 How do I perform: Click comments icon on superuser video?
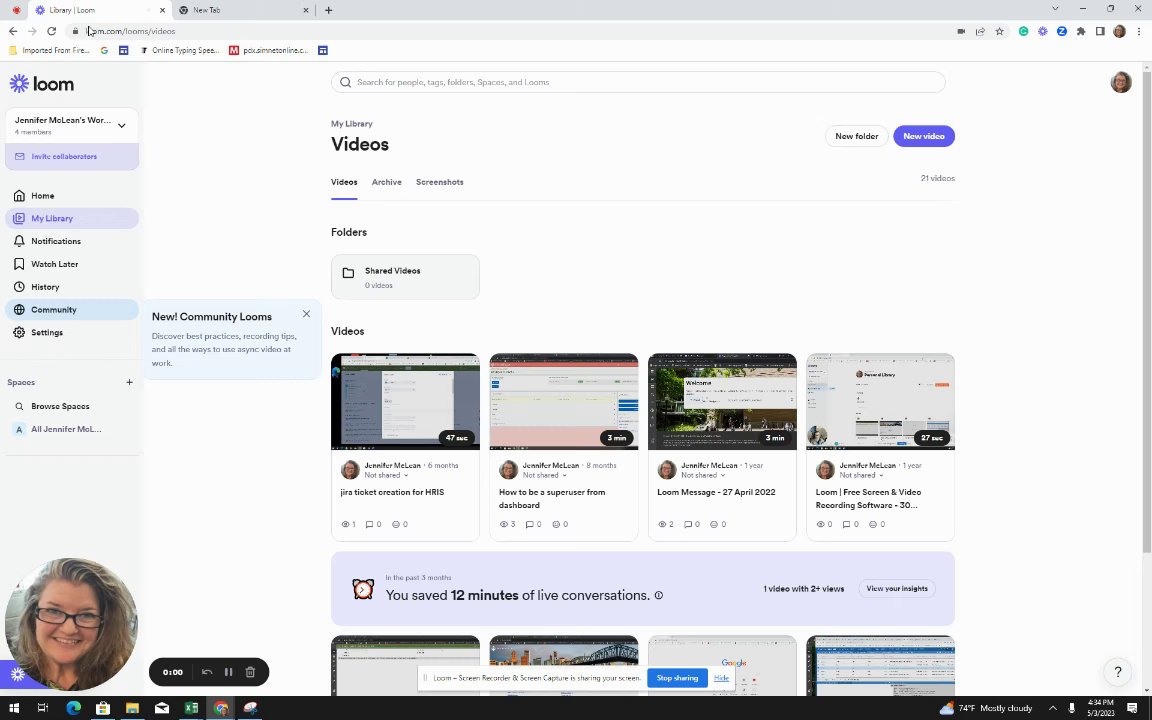click(529, 525)
